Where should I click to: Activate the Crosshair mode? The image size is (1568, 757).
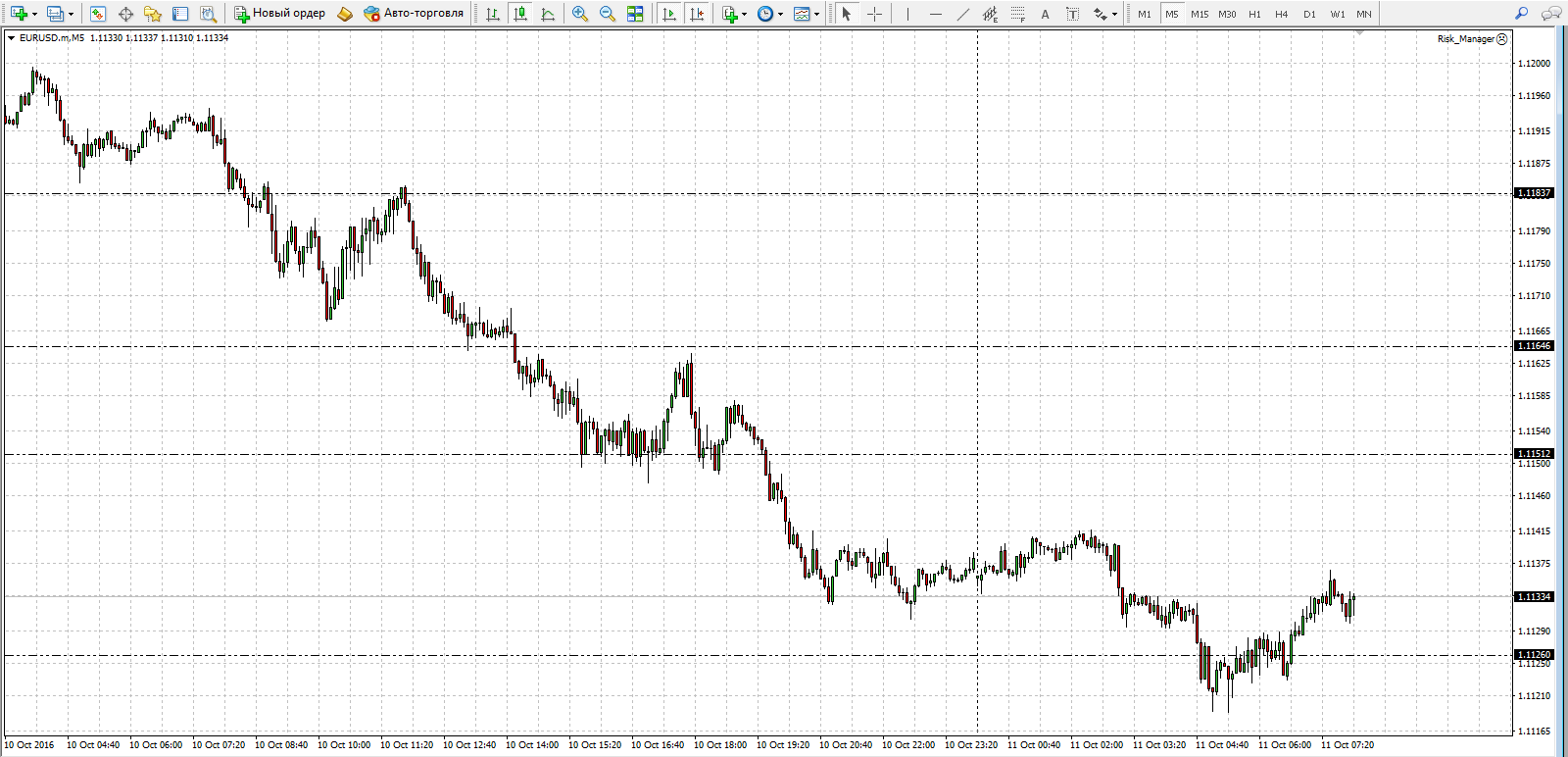pos(874,14)
